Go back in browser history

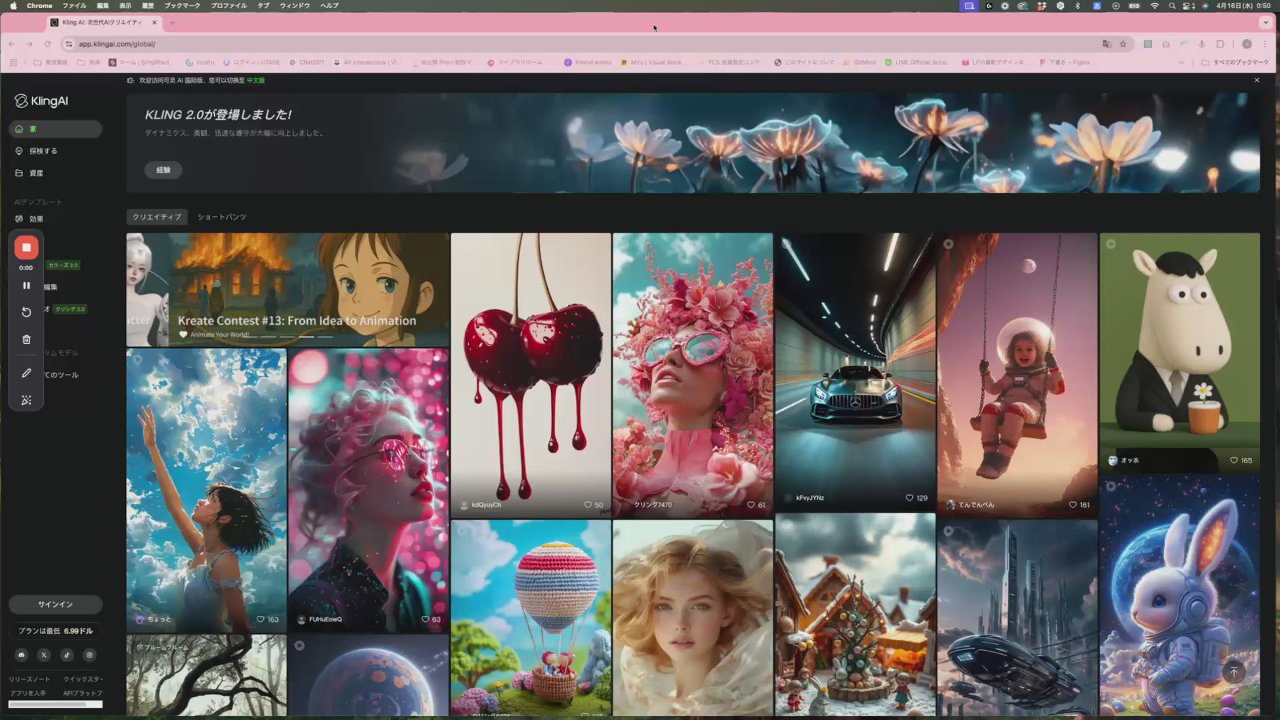pos(12,44)
